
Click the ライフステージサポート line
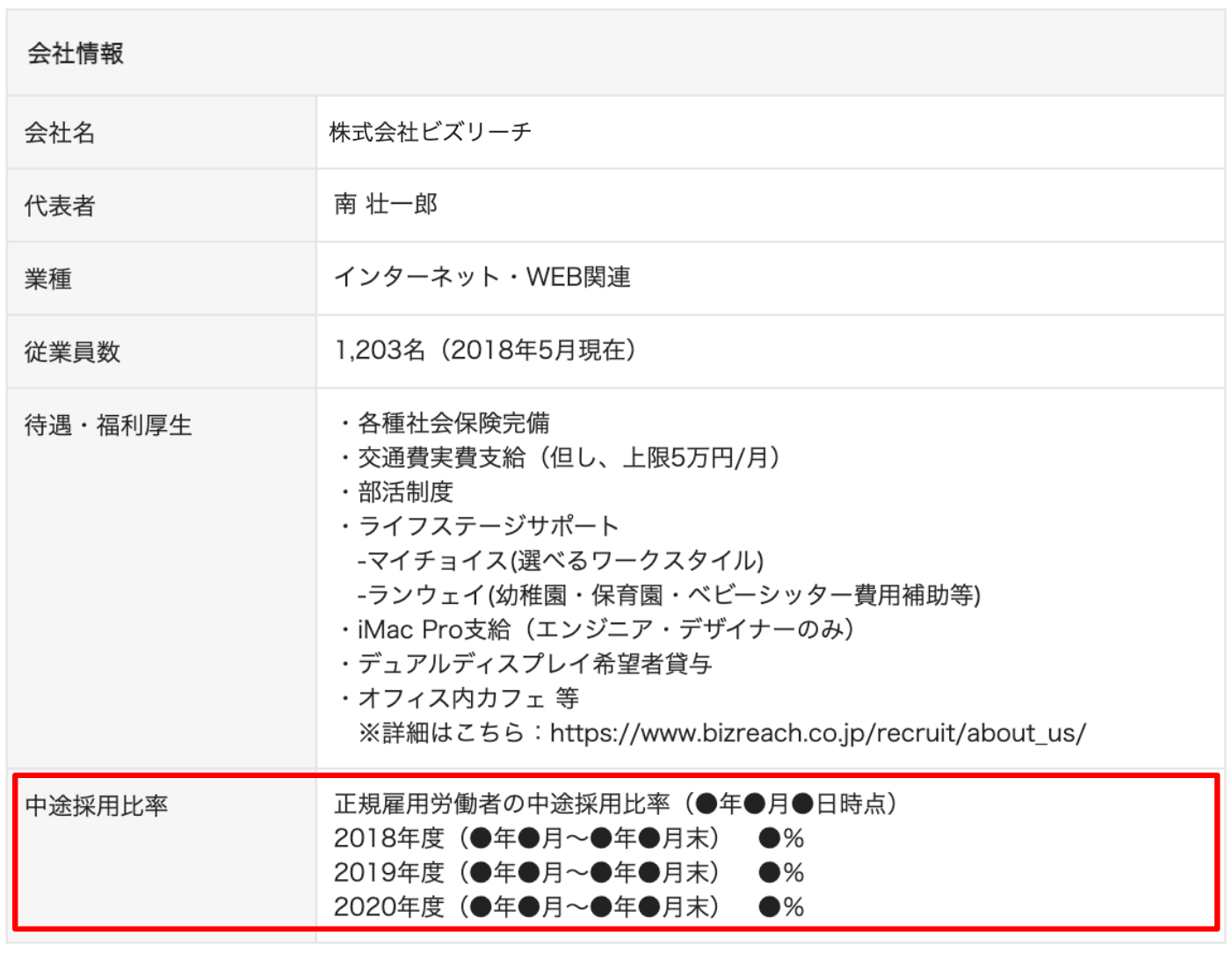tap(479, 526)
